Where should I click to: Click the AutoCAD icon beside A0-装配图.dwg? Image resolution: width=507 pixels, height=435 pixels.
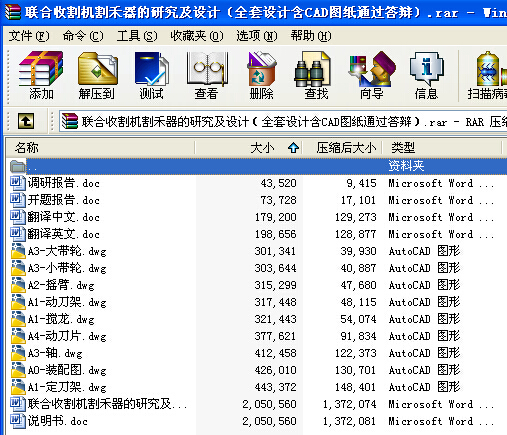(x=18, y=370)
